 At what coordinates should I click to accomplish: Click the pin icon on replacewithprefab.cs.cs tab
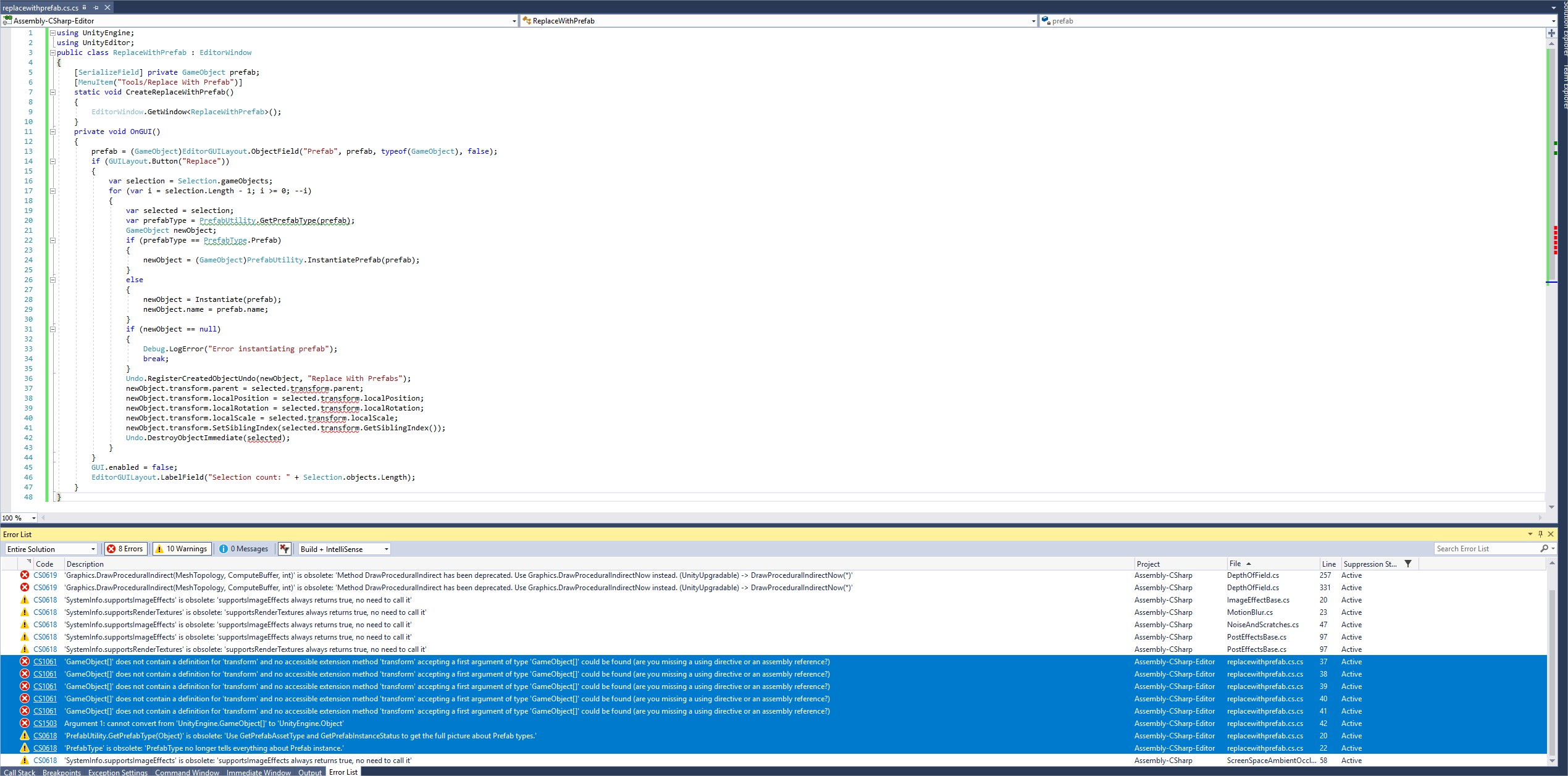pos(96,7)
